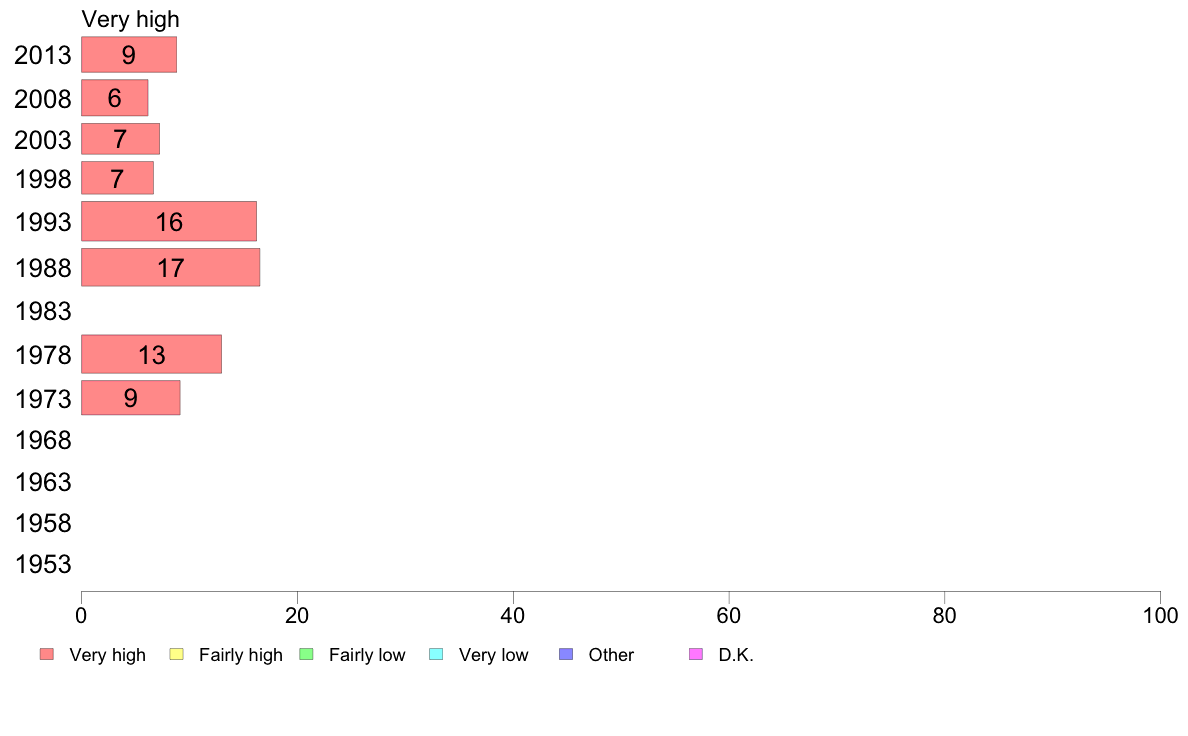This screenshot has height=736, width=1188.
Task: Select the 1988 bar showing 17
Action: (x=170, y=268)
